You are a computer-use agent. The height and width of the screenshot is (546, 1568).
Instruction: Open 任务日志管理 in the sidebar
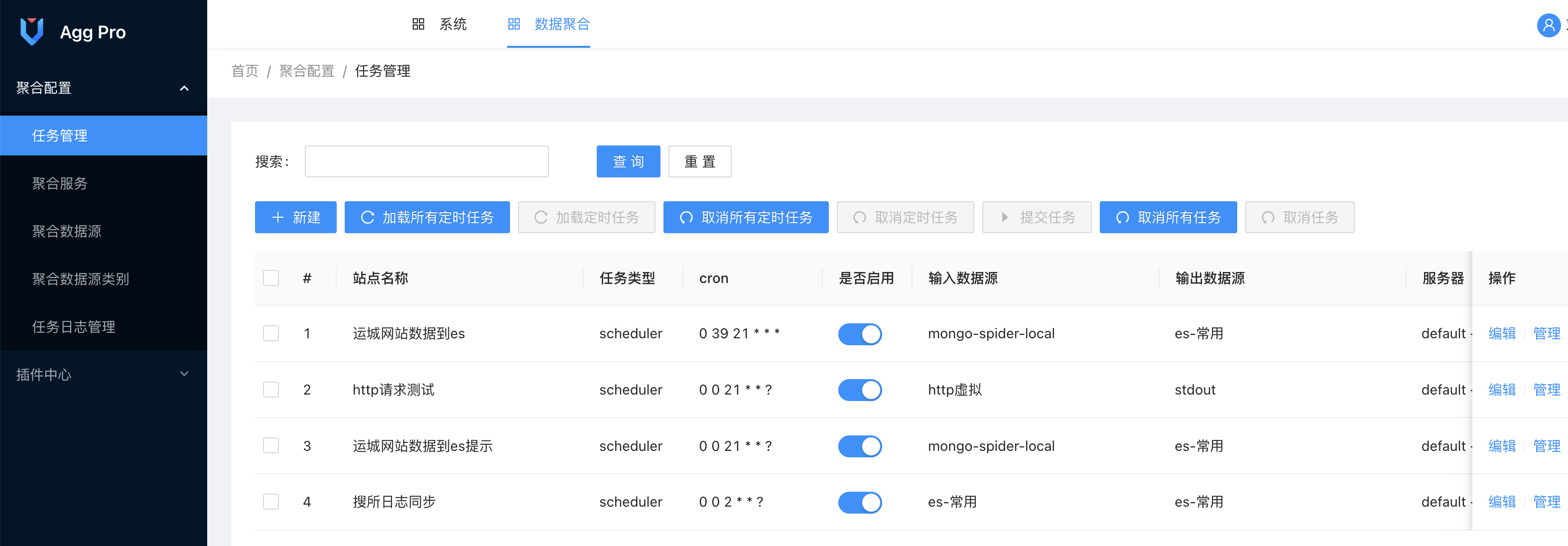[104, 327]
